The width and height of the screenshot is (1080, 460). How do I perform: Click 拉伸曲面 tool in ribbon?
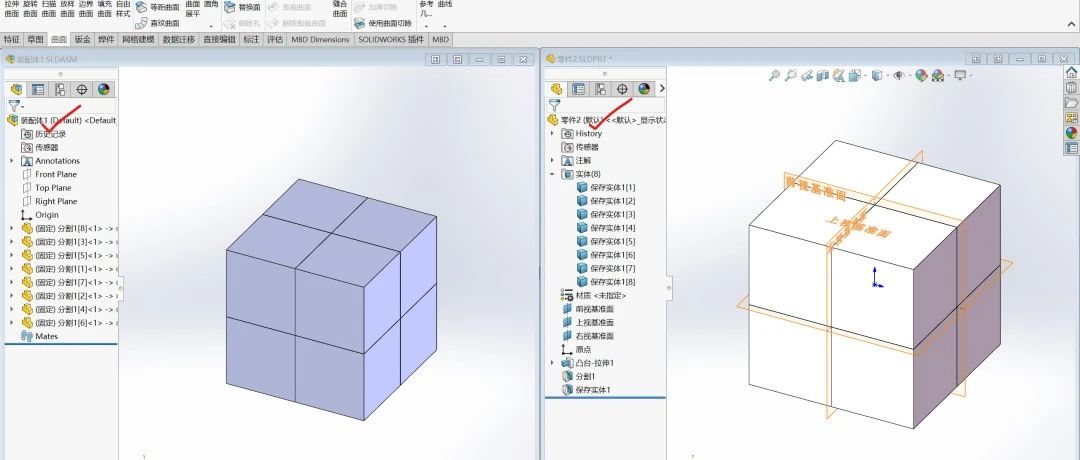tap(12, 8)
